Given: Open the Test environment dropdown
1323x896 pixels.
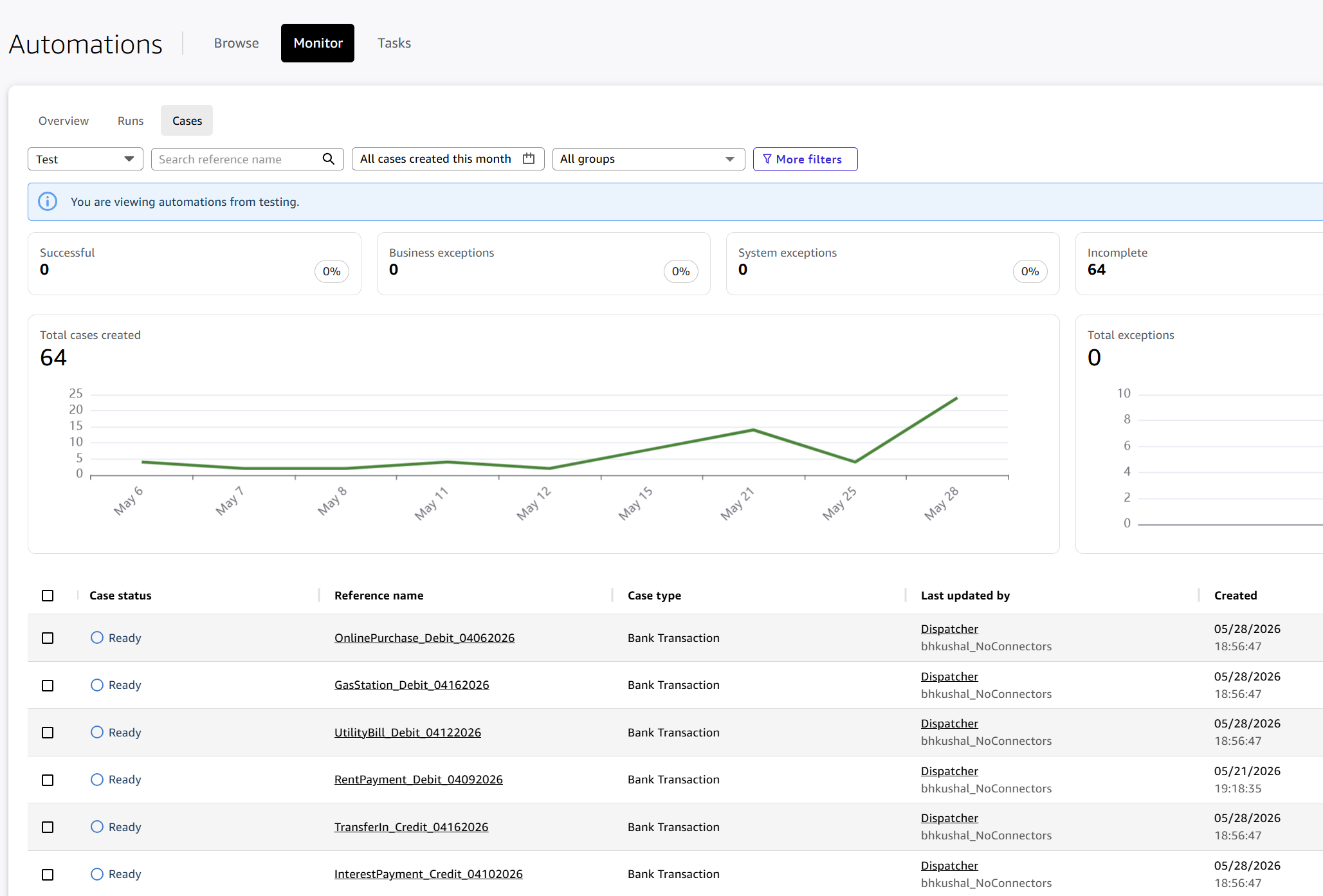Looking at the screenshot, I should click(85, 159).
